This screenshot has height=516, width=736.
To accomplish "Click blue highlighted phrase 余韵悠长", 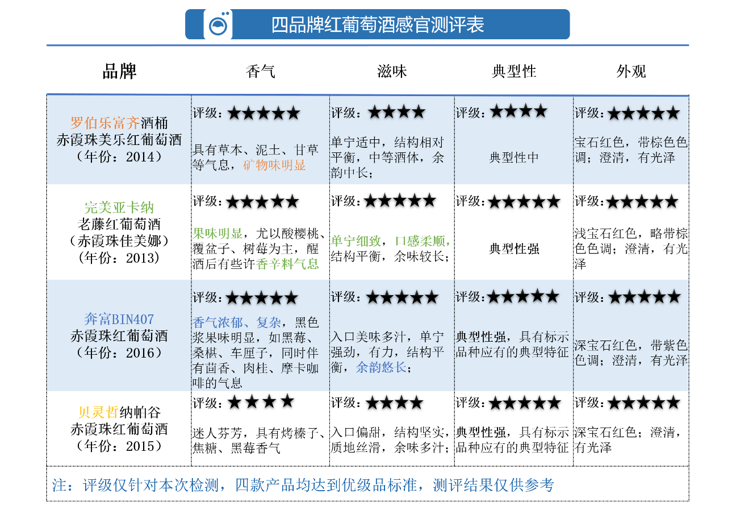I will point(381,368).
